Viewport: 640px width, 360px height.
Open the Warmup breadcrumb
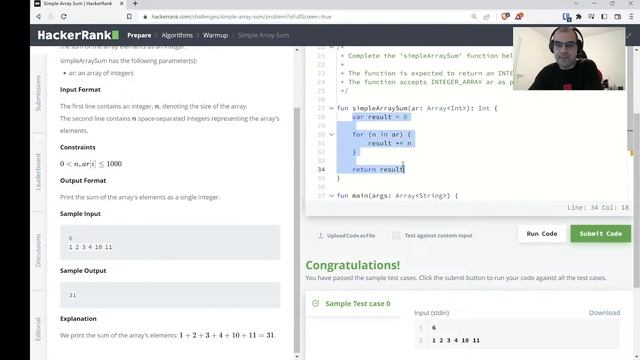click(x=216, y=36)
